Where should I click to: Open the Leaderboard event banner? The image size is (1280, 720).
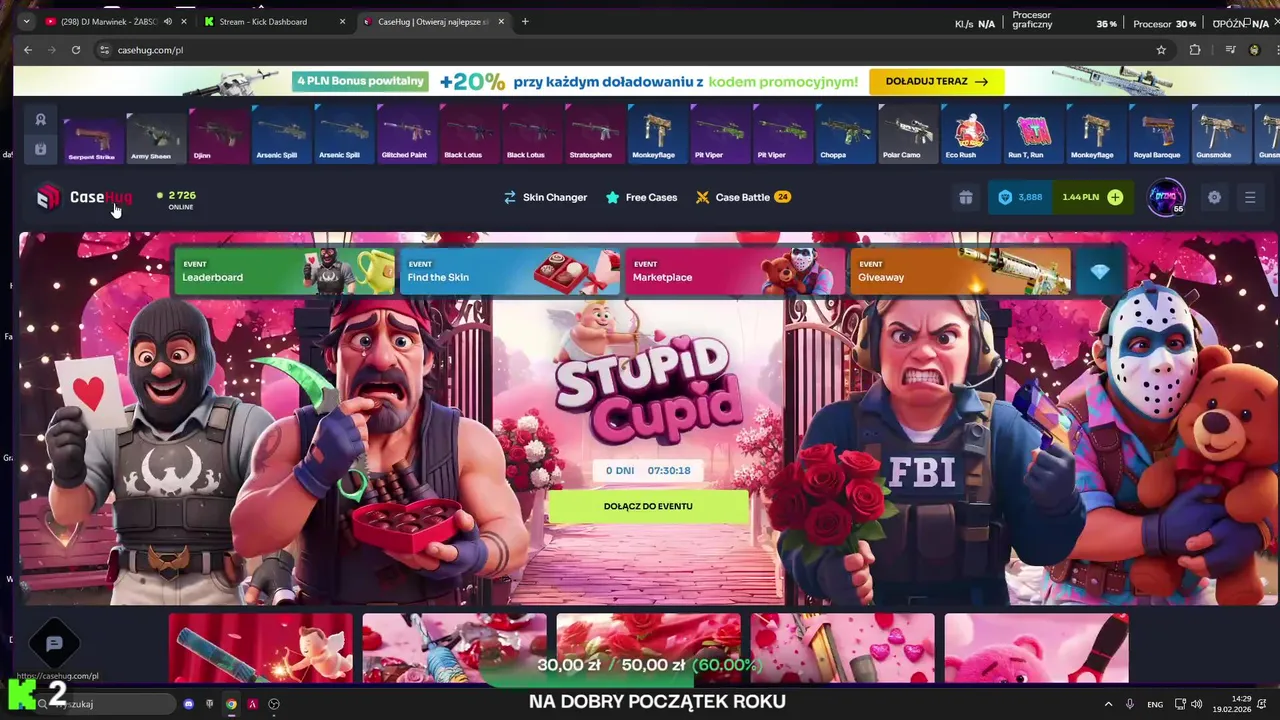[x=284, y=271]
